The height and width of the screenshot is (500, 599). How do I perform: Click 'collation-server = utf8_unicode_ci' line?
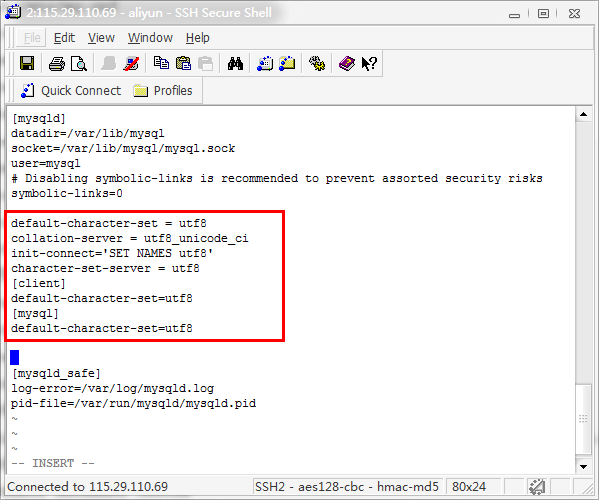pyautogui.click(x=130, y=238)
